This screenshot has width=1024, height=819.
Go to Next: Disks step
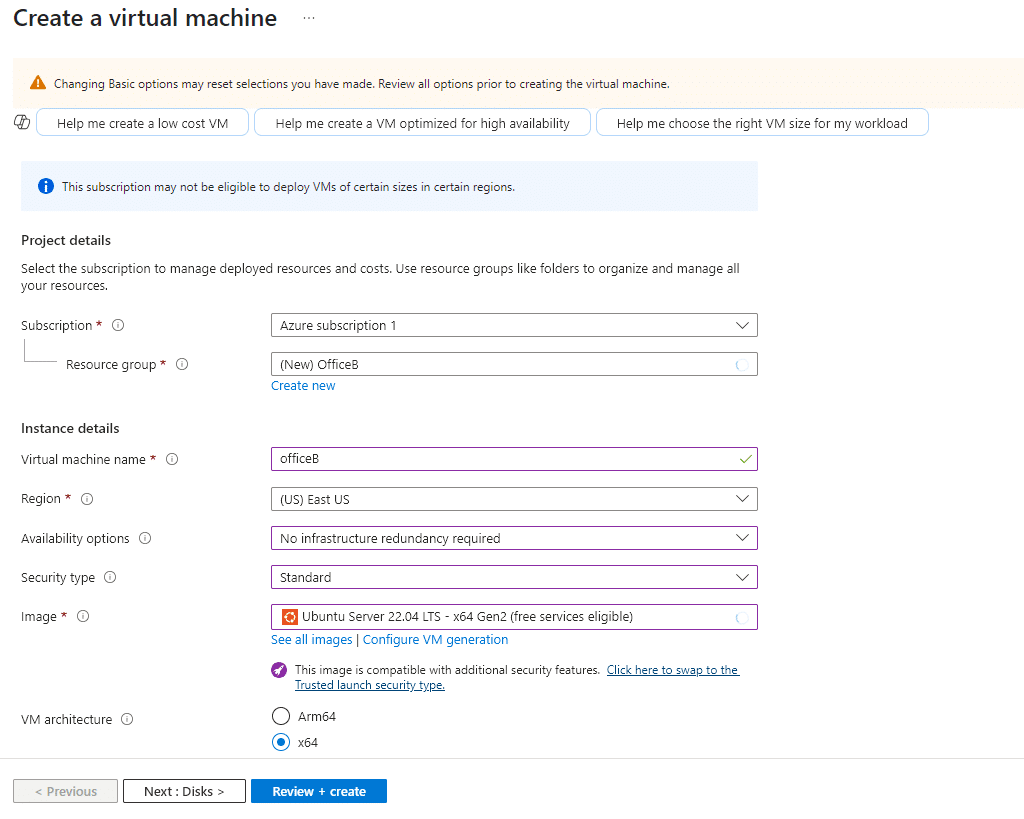coord(183,791)
